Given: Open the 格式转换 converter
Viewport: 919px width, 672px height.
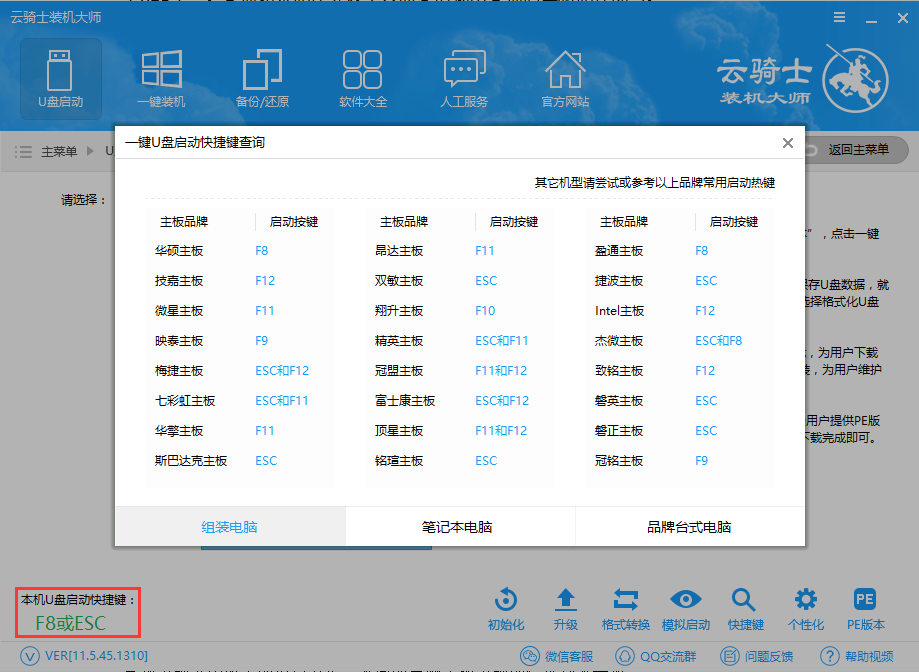Looking at the screenshot, I should [x=625, y=608].
